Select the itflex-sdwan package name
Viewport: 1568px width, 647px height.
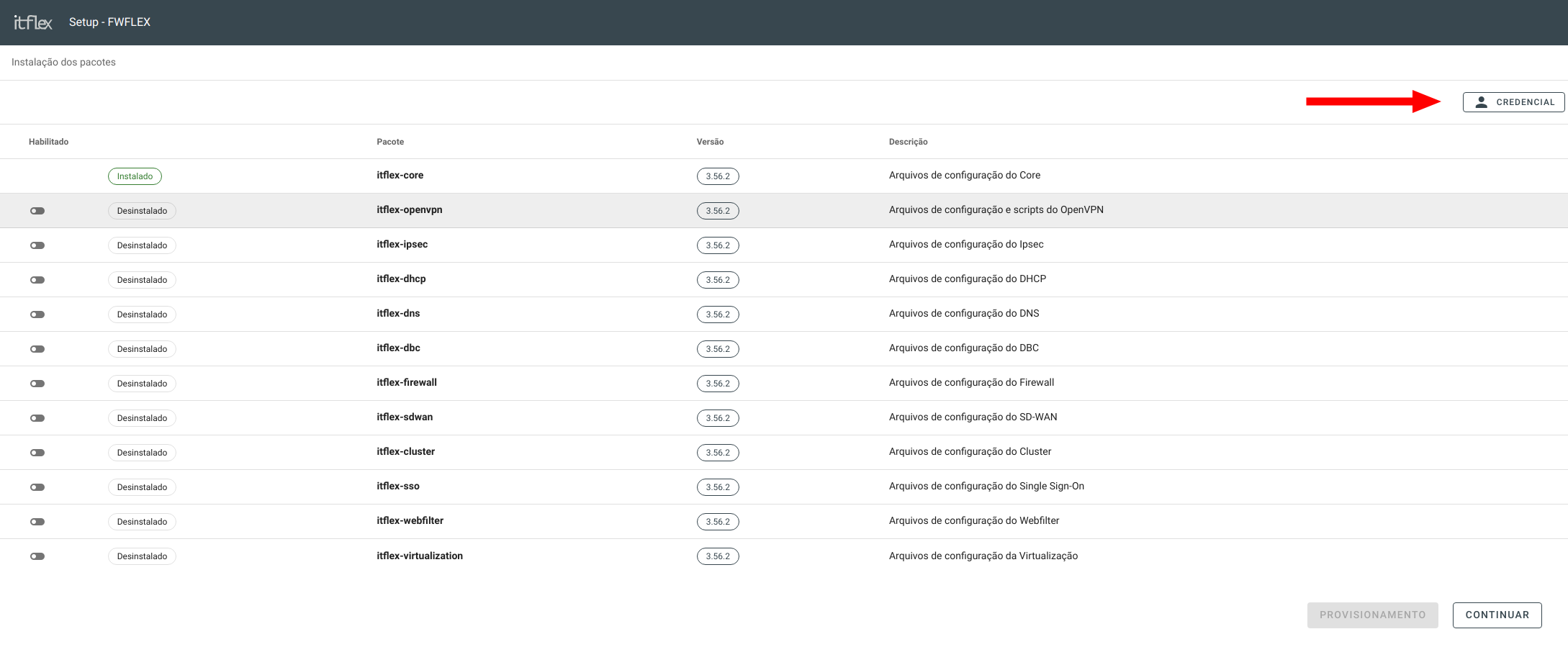pyautogui.click(x=405, y=417)
